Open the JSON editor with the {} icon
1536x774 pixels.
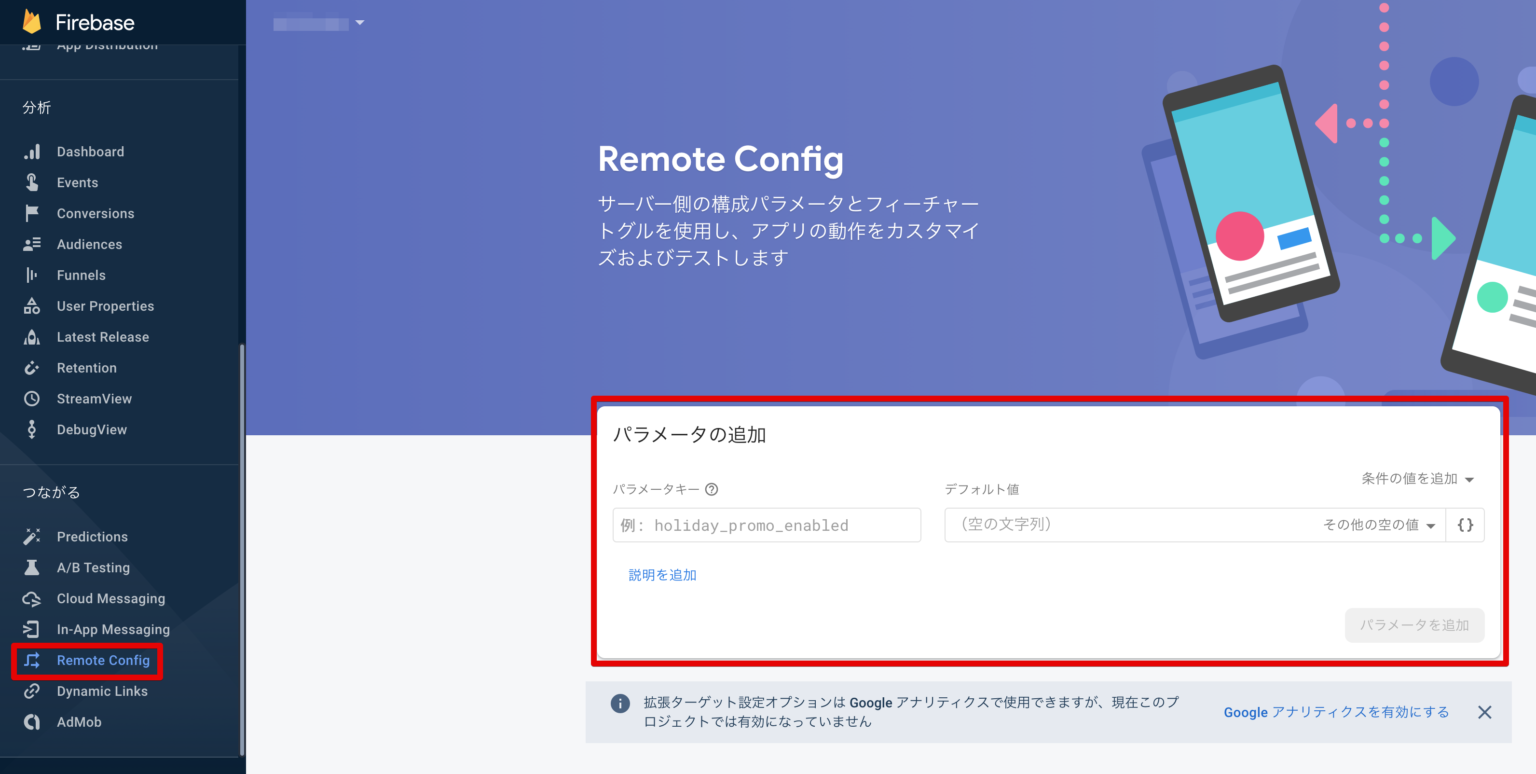(x=1464, y=524)
